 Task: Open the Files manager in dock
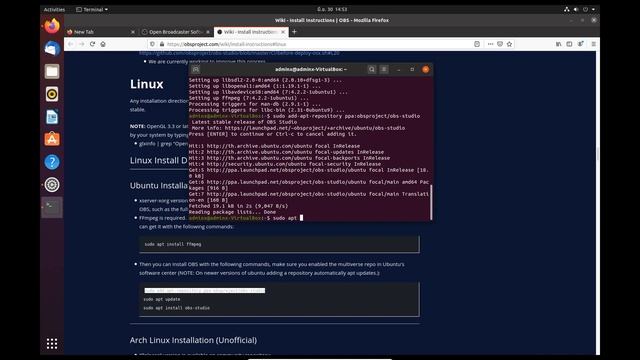[x=52, y=71]
